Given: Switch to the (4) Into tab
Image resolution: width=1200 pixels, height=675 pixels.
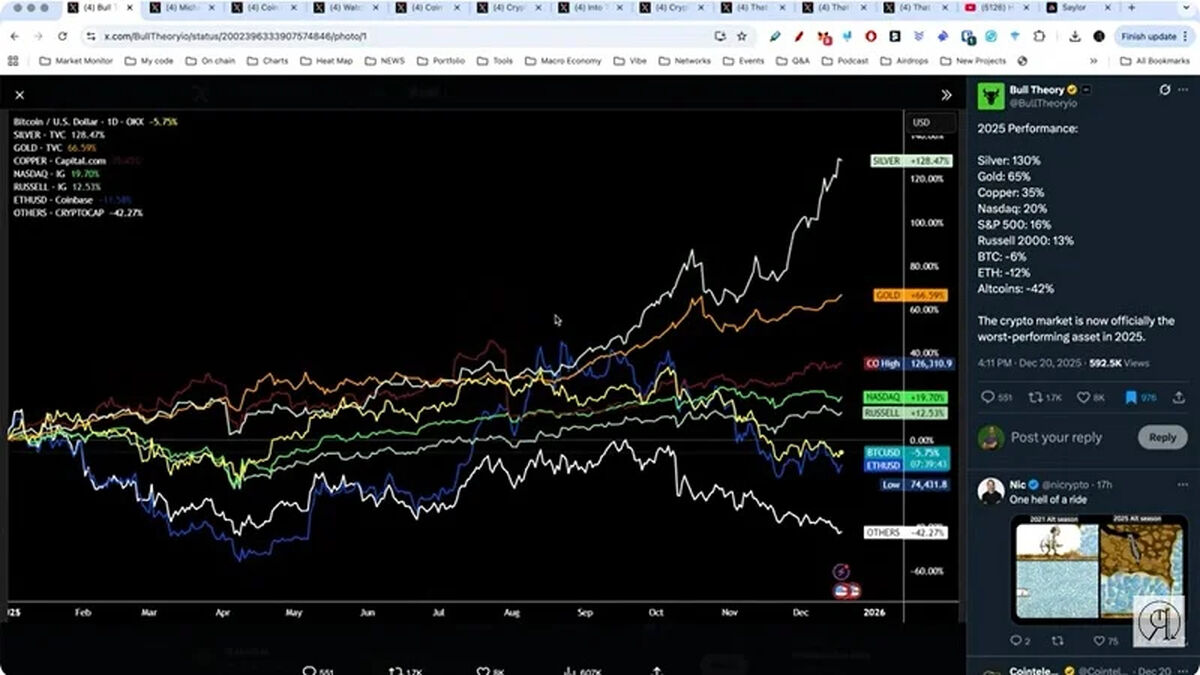Looking at the screenshot, I should [590, 8].
